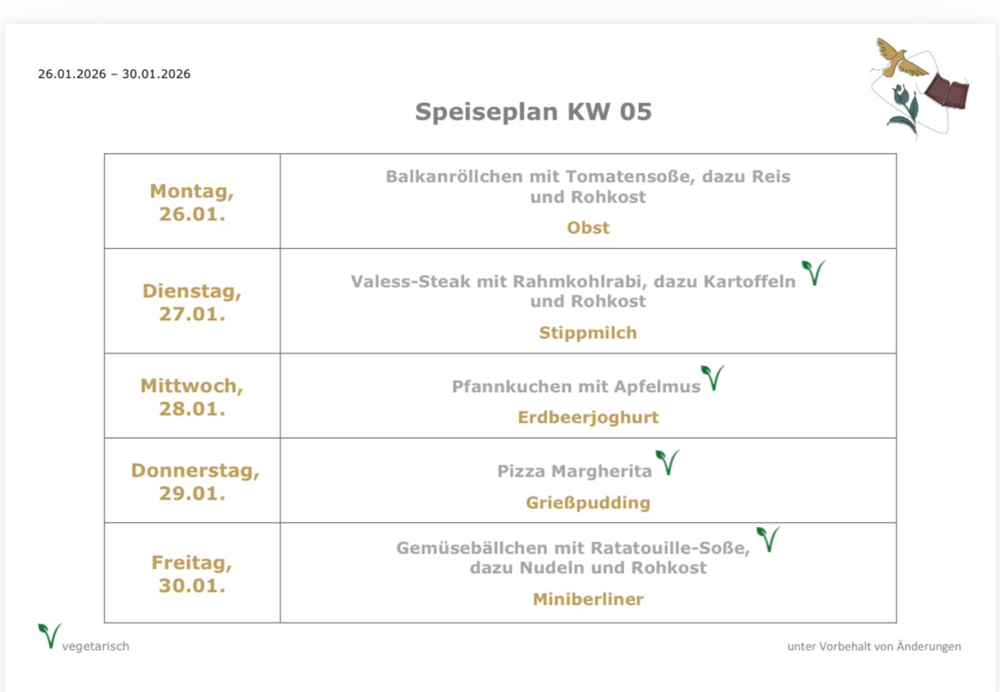Click the Obst dessert text
The height and width of the screenshot is (692, 1000).
pos(588,228)
